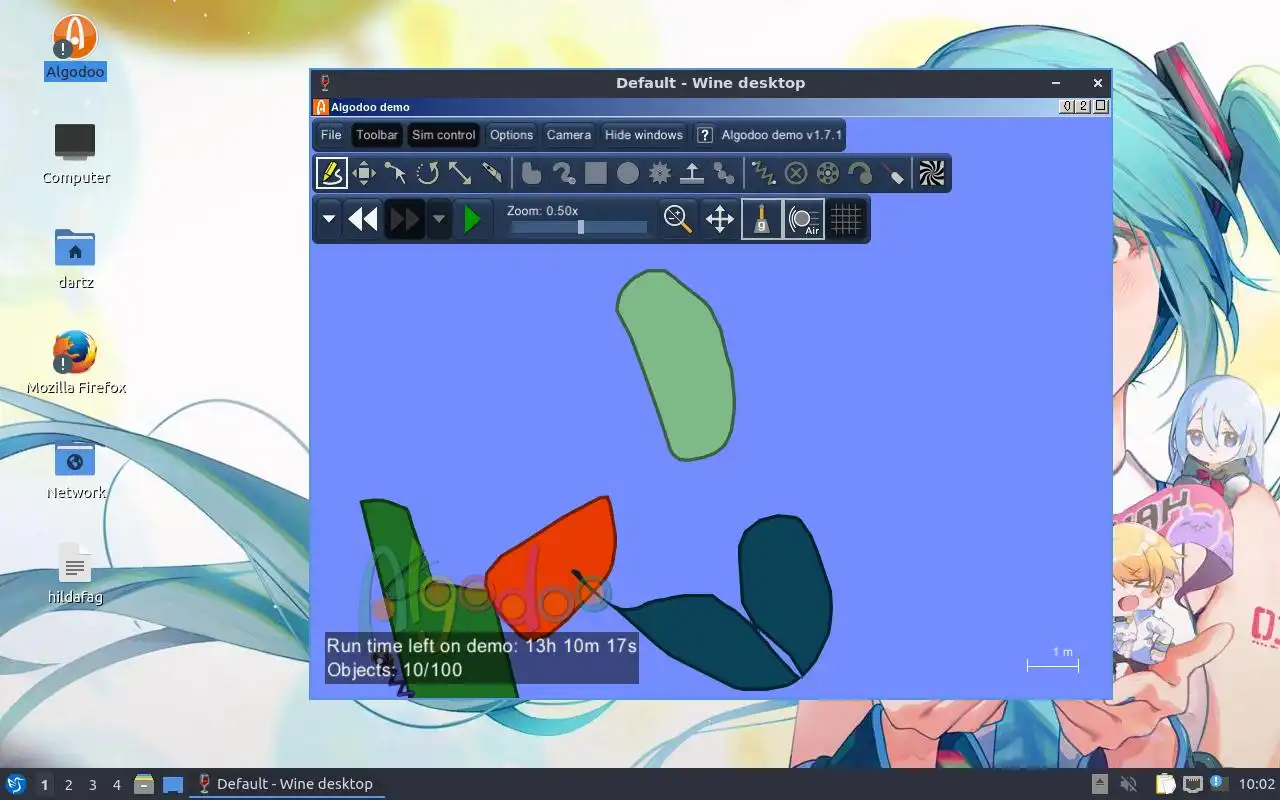
Task: Select the Fixate tool
Action: pos(796,174)
